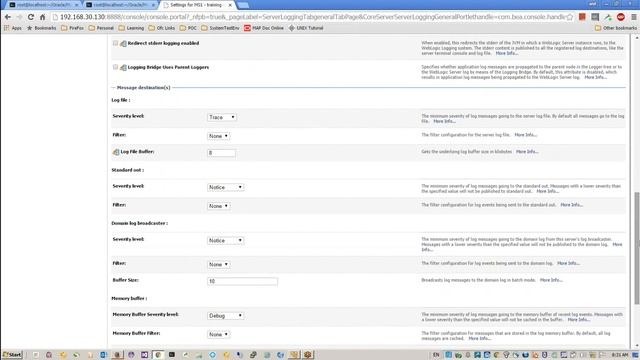Viewport: 640px width, 360px height.
Task: Open More Info link for Log file Filter
Action: 525,135
